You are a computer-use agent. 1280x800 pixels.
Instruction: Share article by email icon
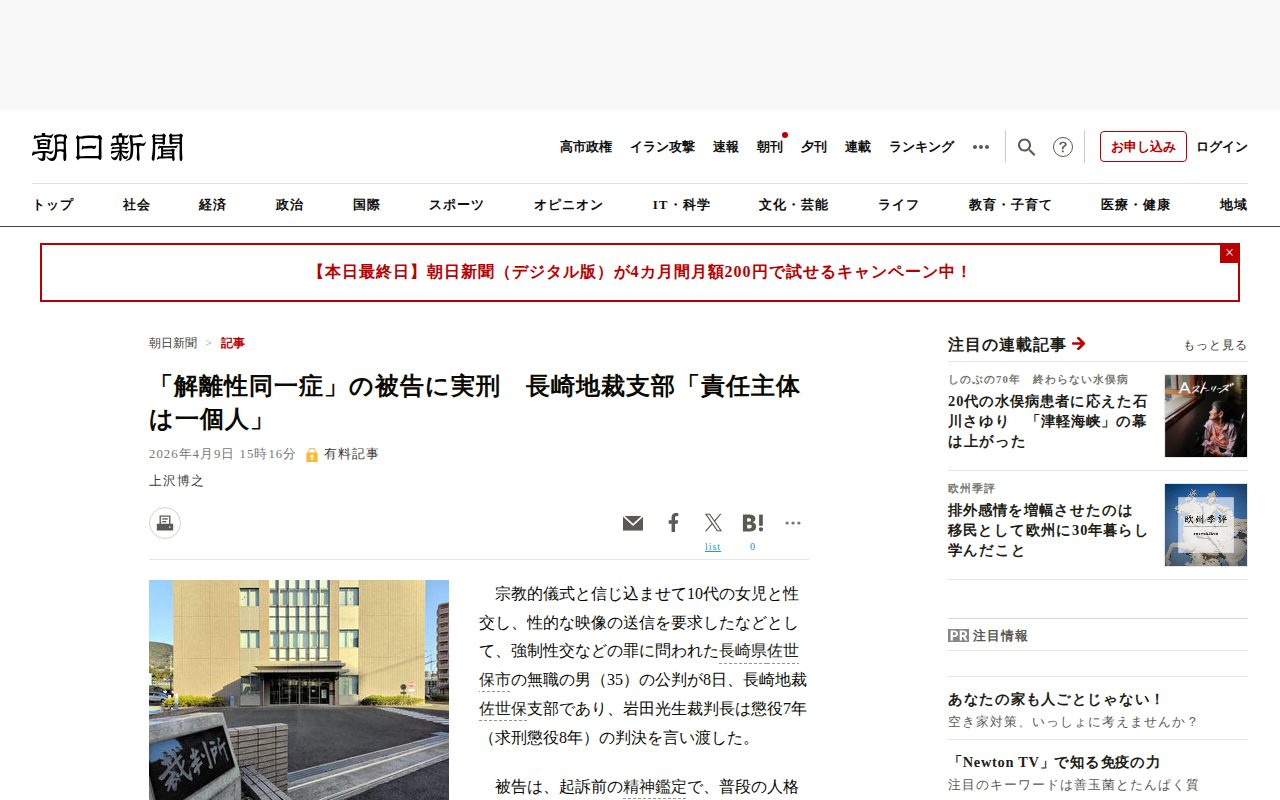[x=633, y=523]
